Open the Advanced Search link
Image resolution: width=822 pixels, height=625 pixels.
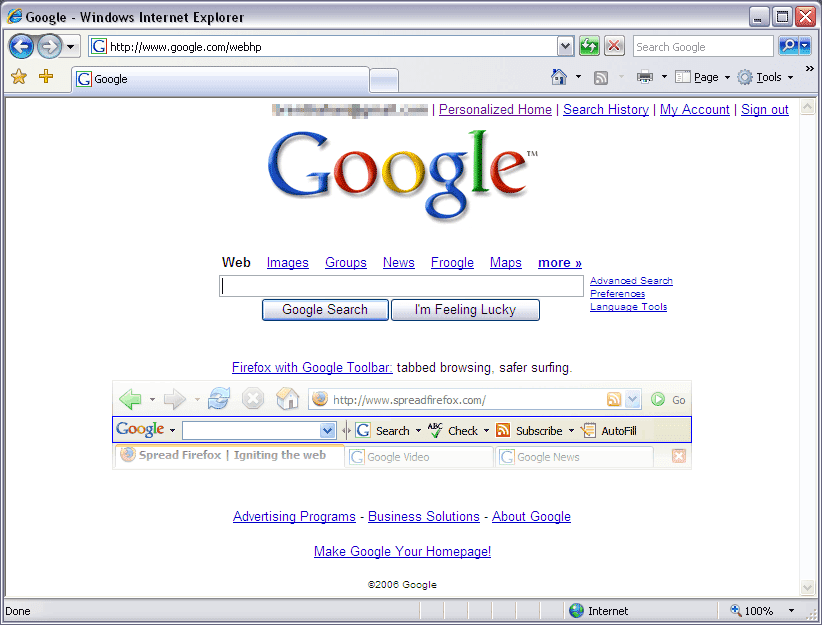click(x=631, y=281)
